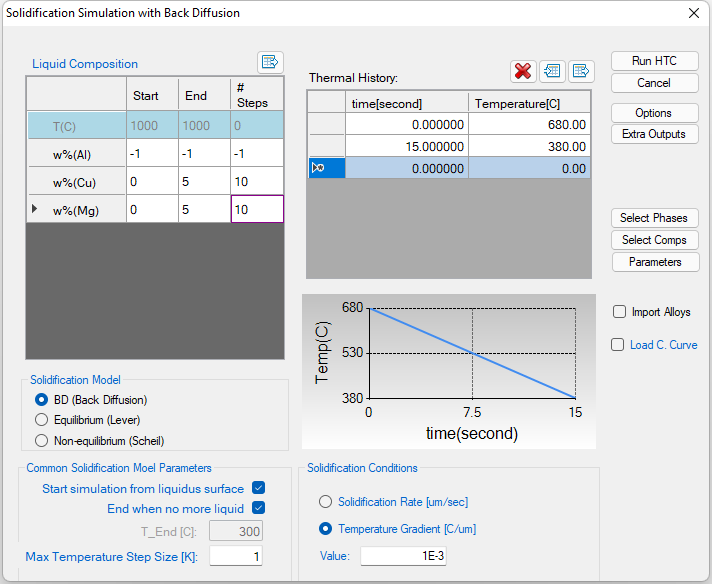This screenshot has width=712, height=584.
Task: Toggle End when no more liquid
Action: pyautogui.click(x=258, y=509)
